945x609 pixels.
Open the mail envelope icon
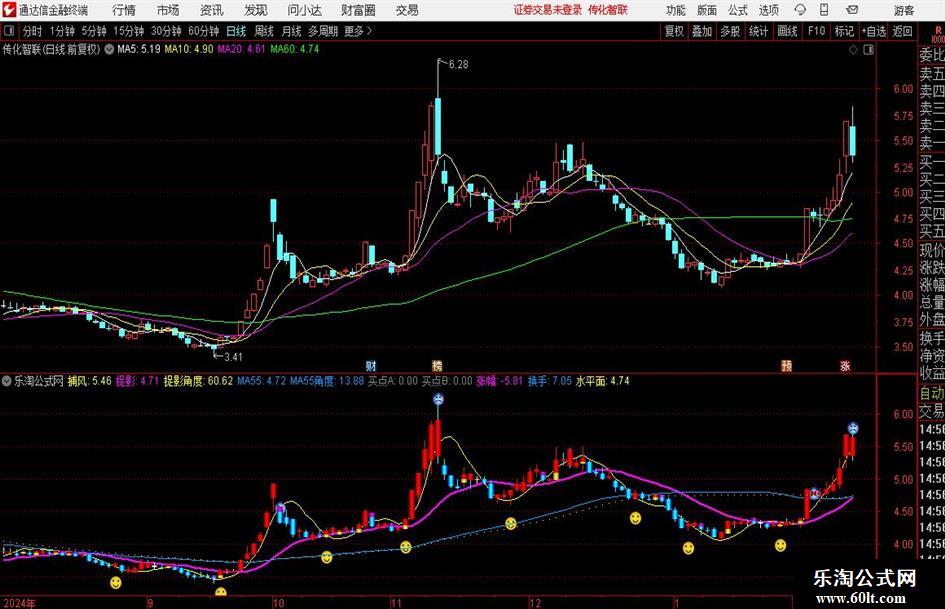coord(852,10)
